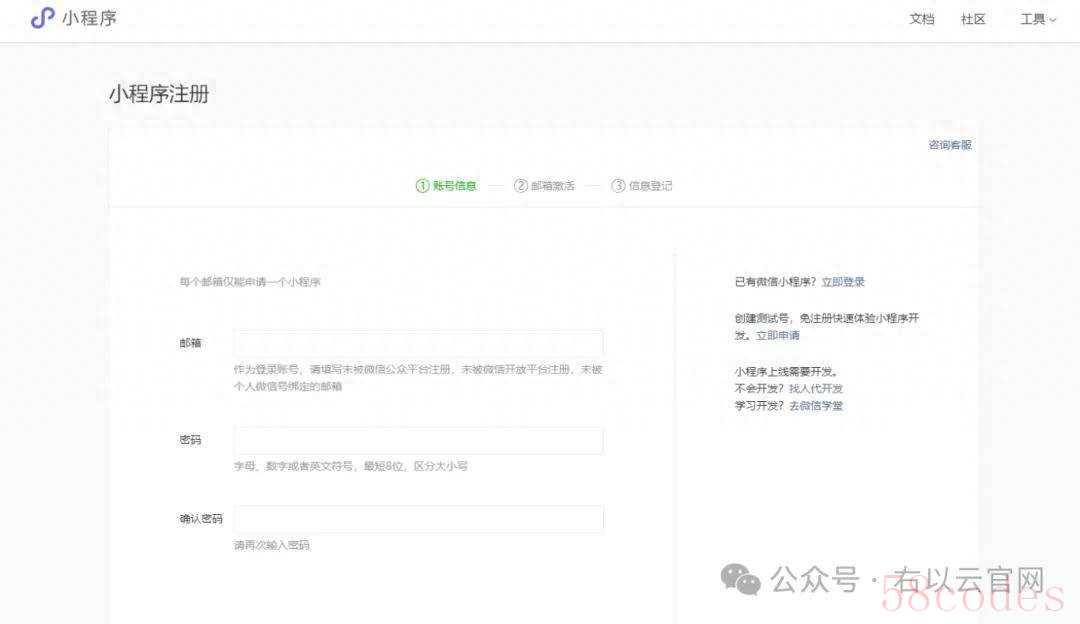This screenshot has height=624, width=1080.
Task: Open the 找人代开发 link
Action: pyautogui.click(x=815, y=388)
